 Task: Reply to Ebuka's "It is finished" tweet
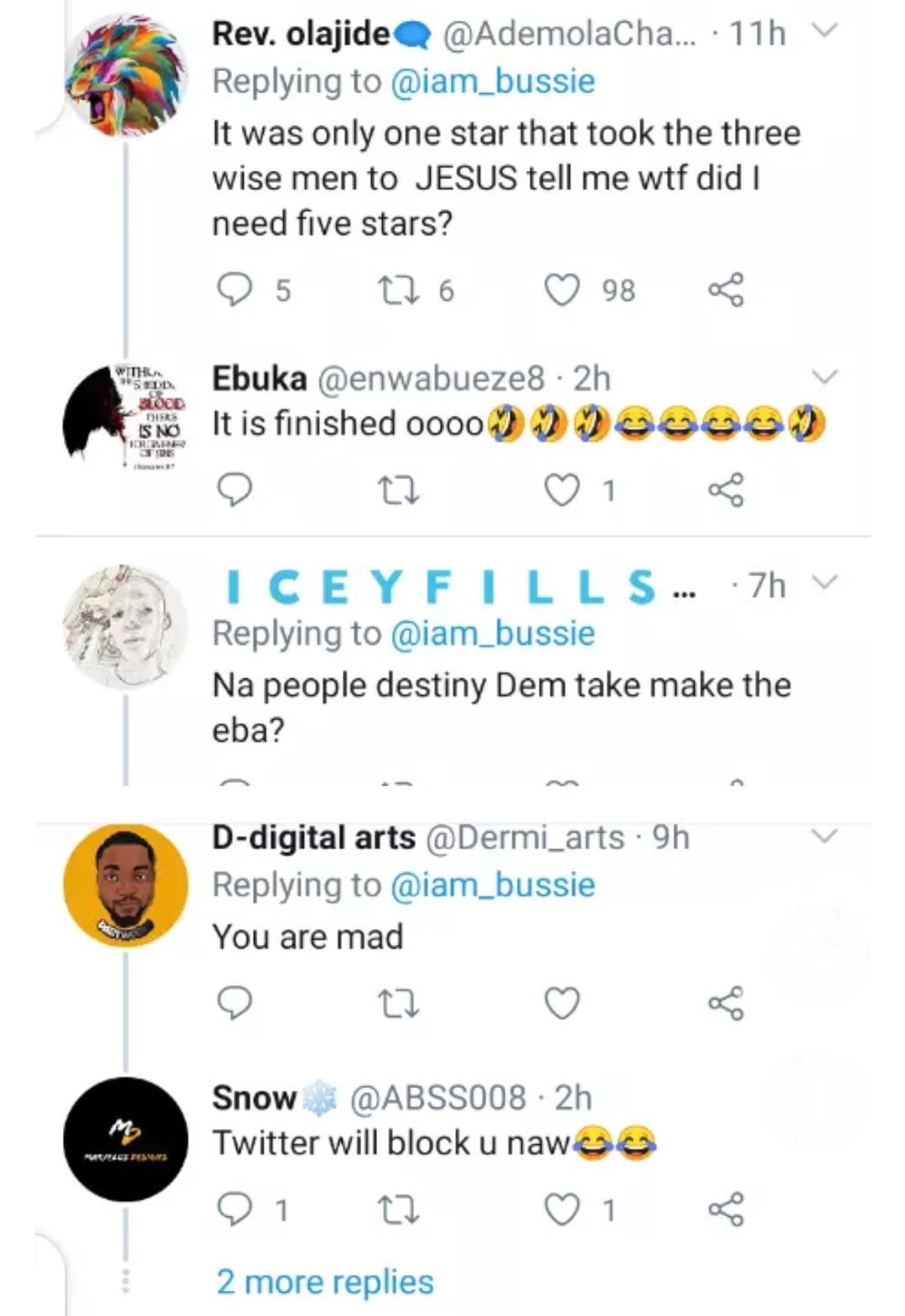click(235, 490)
